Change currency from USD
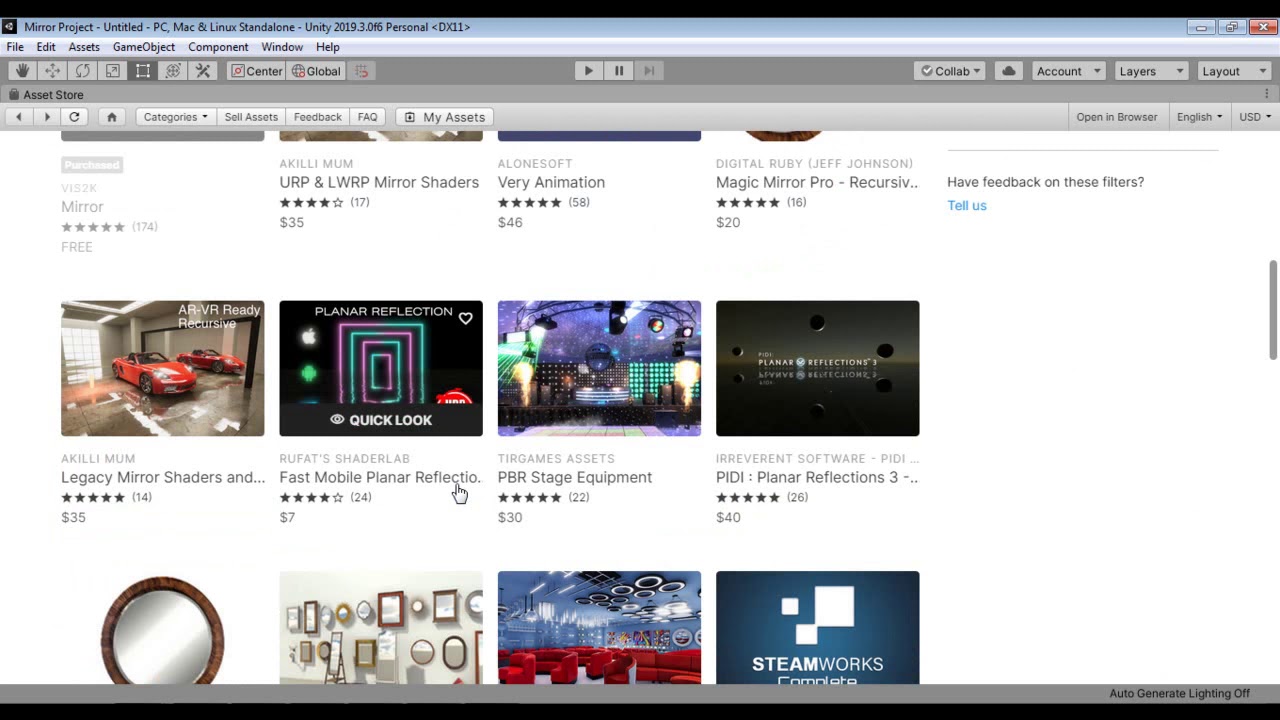Viewport: 1280px width, 720px height. [1255, 117]
